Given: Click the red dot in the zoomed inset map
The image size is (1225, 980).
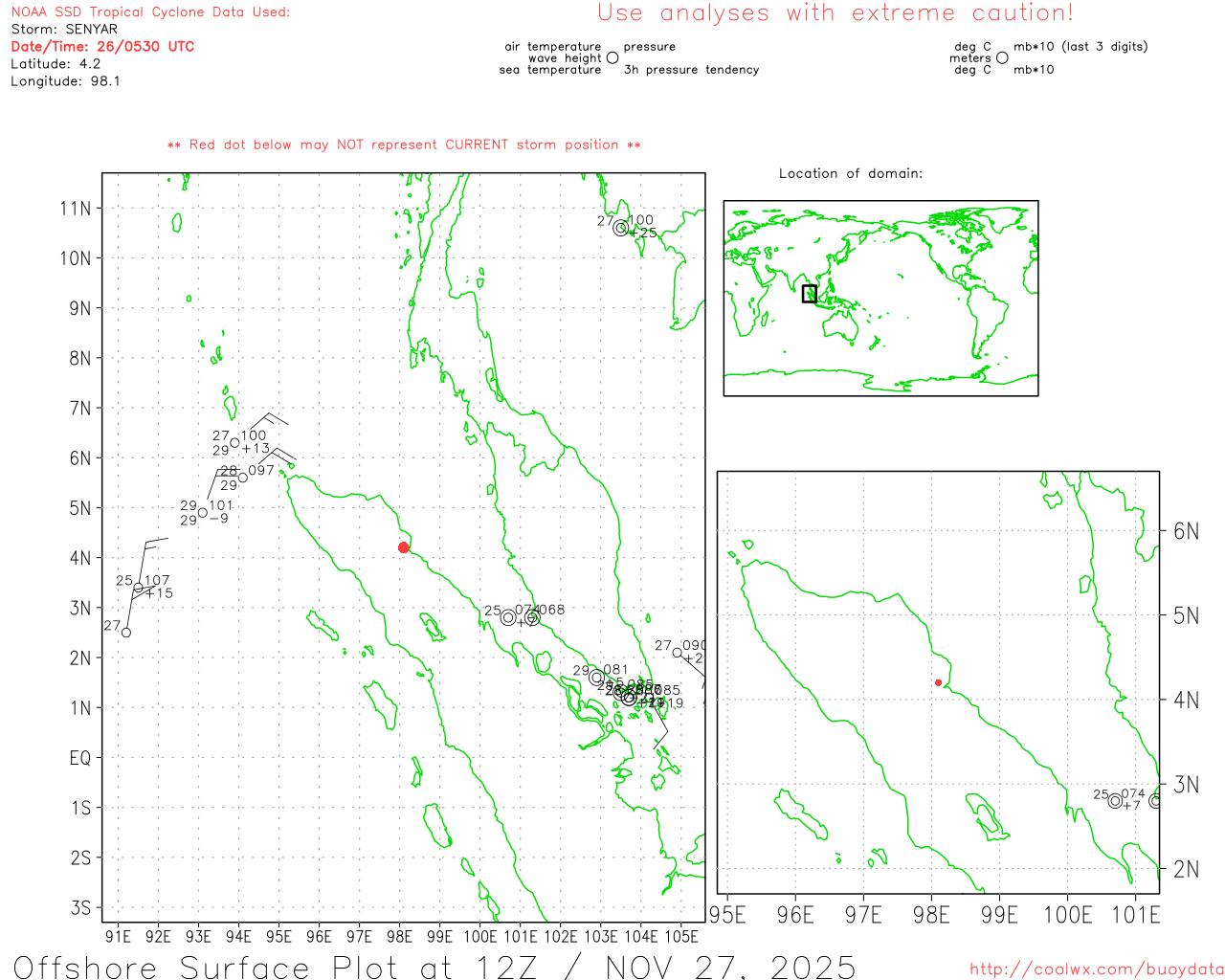Looking at the screenshot, I should pyautogui.click(x=938, y=682).
